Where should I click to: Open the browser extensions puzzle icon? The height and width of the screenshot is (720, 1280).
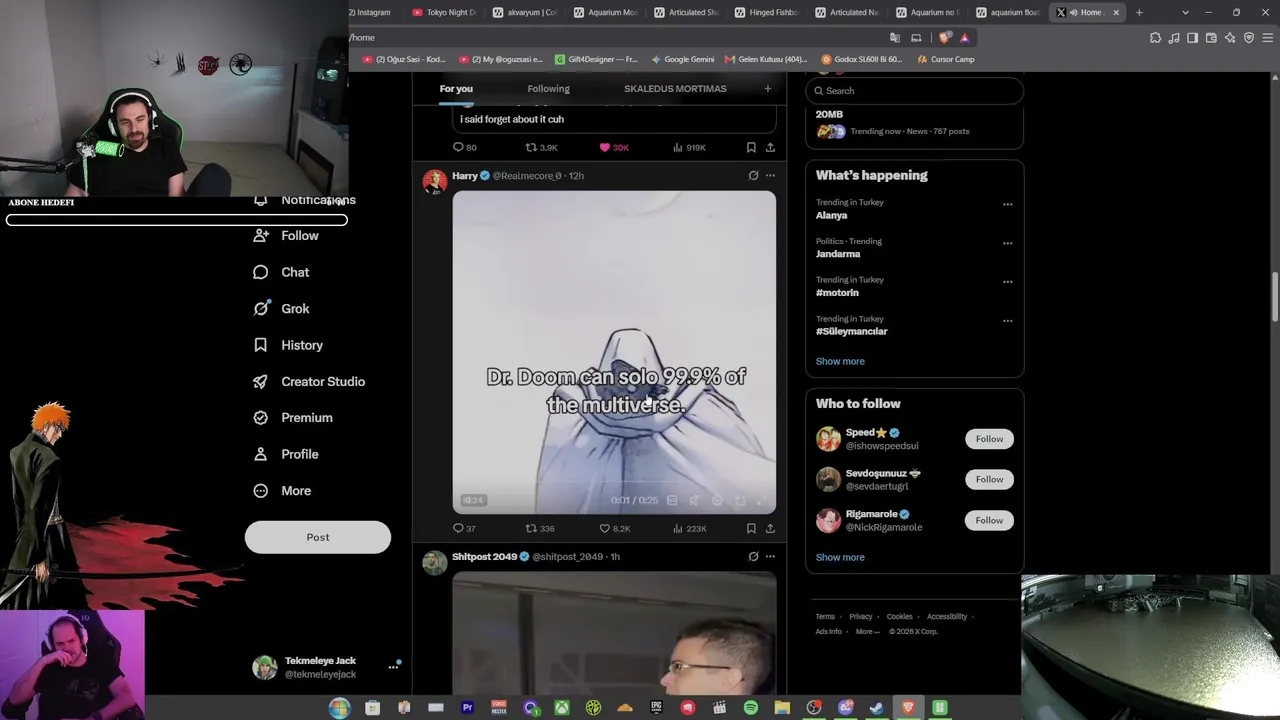tap(1155, 38)
